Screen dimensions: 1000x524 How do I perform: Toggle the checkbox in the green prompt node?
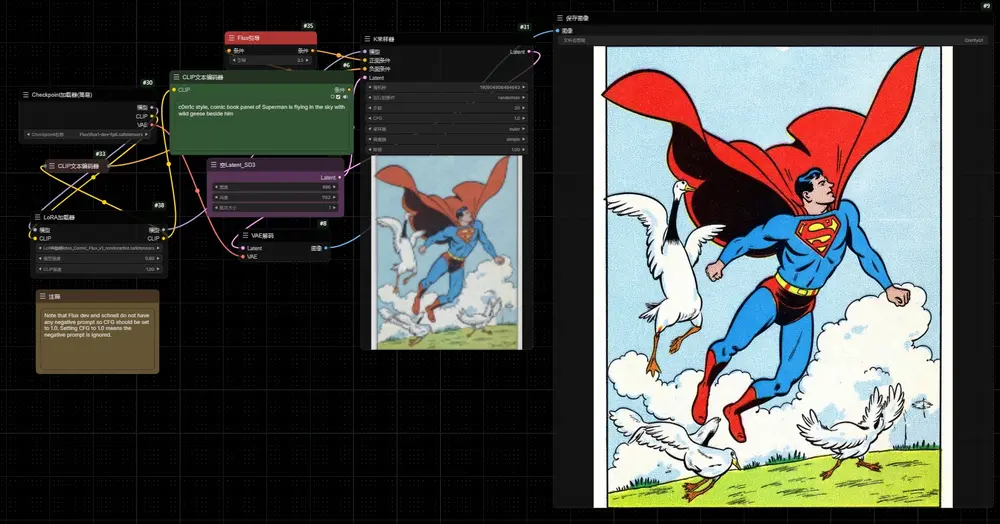point(339,97)
